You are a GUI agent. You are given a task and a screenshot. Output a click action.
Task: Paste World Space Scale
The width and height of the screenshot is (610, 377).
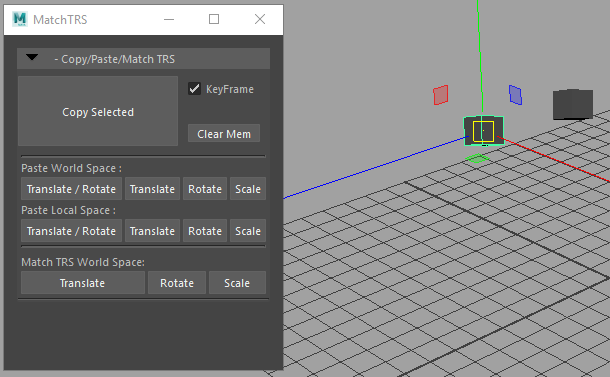pos(248,189)
